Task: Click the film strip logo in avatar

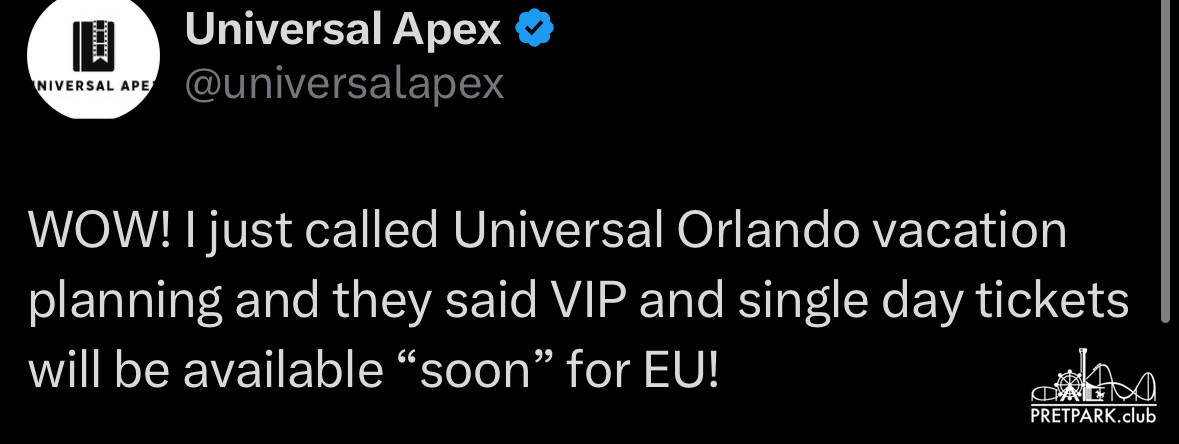Action: (x=93, y=48)
